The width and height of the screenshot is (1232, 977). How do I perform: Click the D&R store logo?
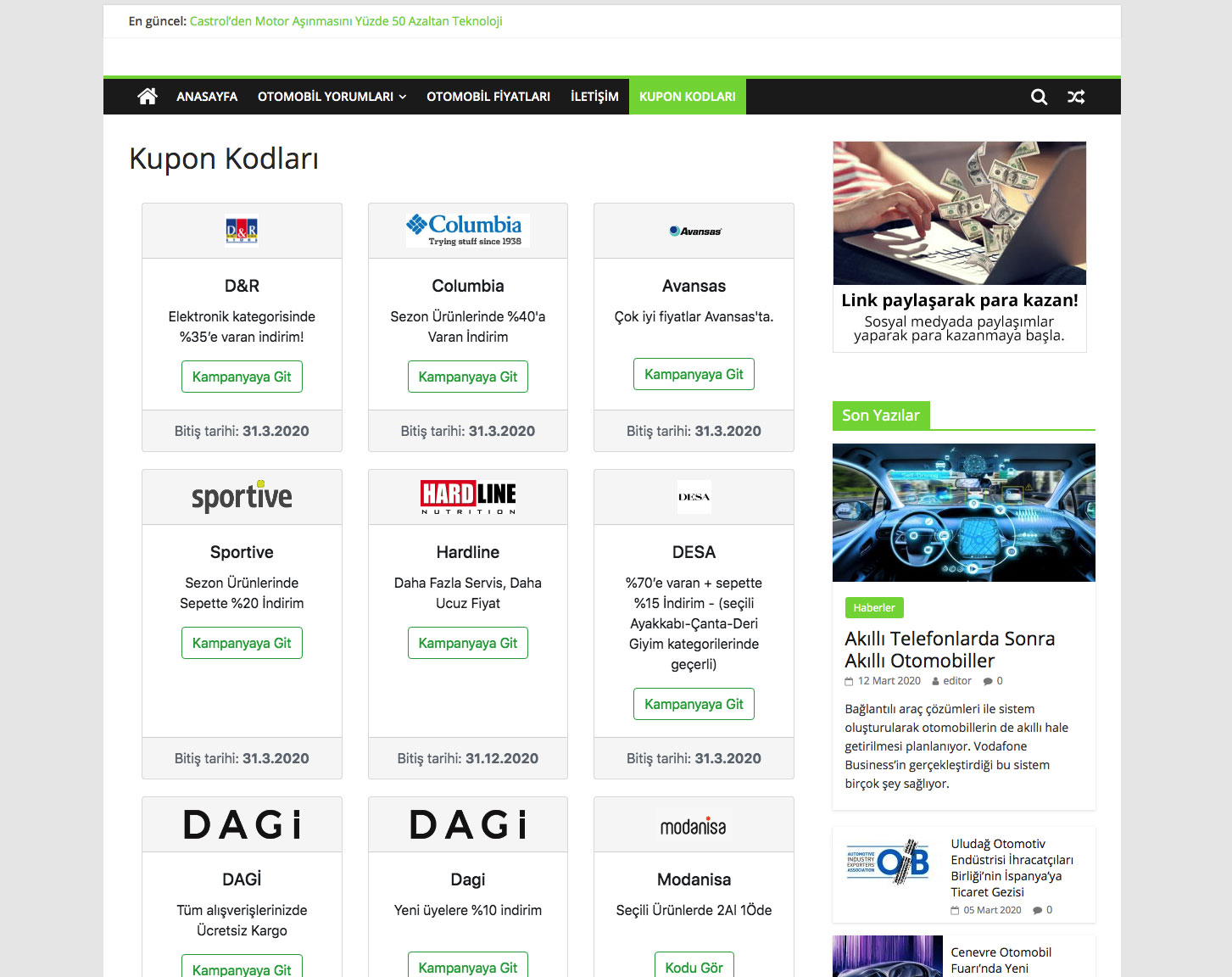point(242,231)
